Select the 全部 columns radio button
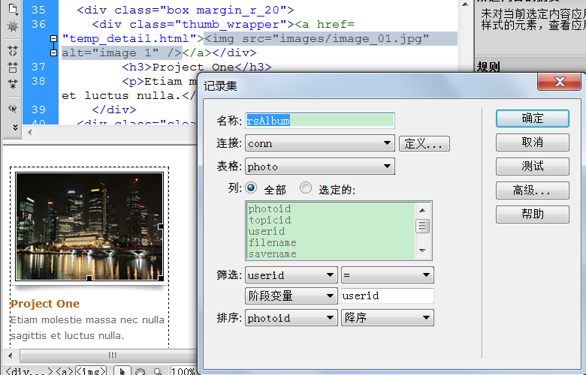This screenshot has height=375, width=586. tap(251, 187)
